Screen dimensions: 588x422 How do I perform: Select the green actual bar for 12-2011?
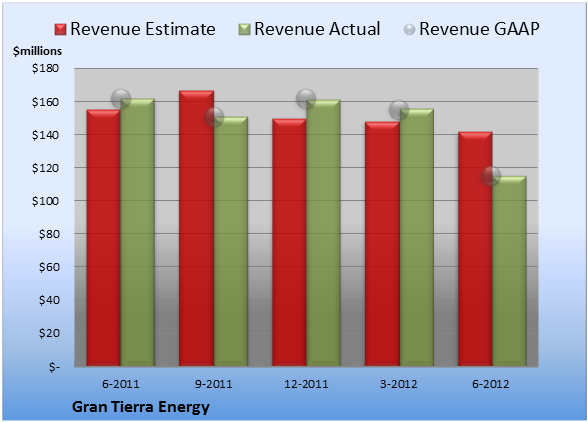[323, 233]
